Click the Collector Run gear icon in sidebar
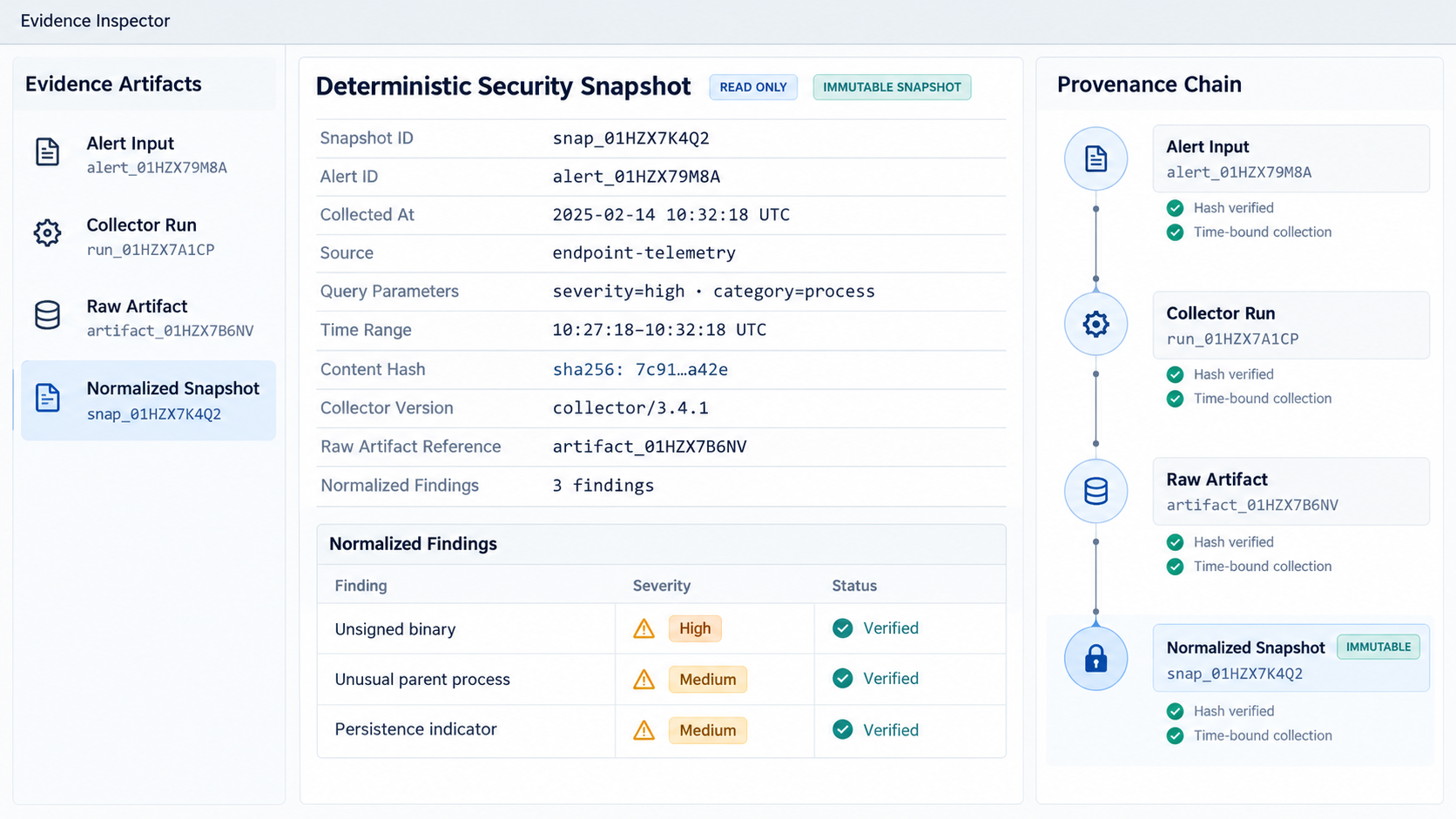1456x819 pixels. (x=47, y=232)
